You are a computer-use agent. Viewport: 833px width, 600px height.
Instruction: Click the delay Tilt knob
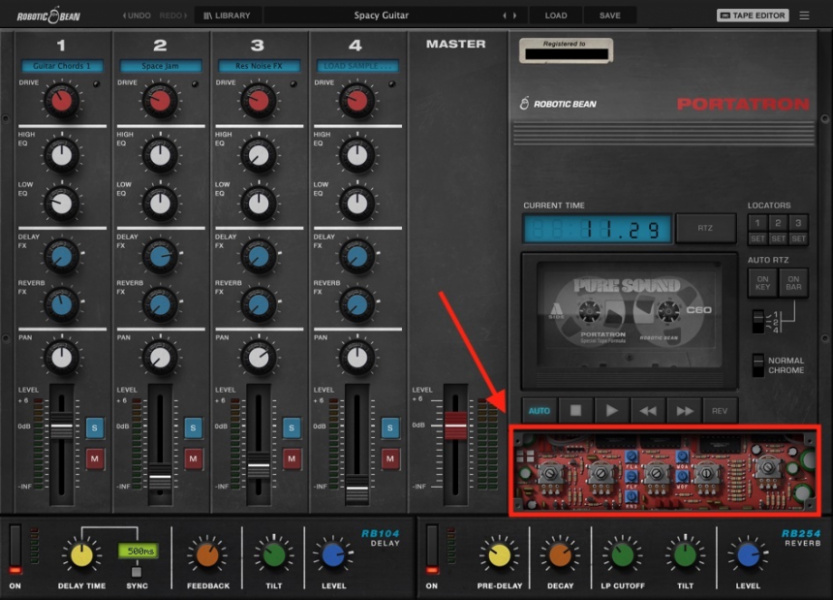274,555
